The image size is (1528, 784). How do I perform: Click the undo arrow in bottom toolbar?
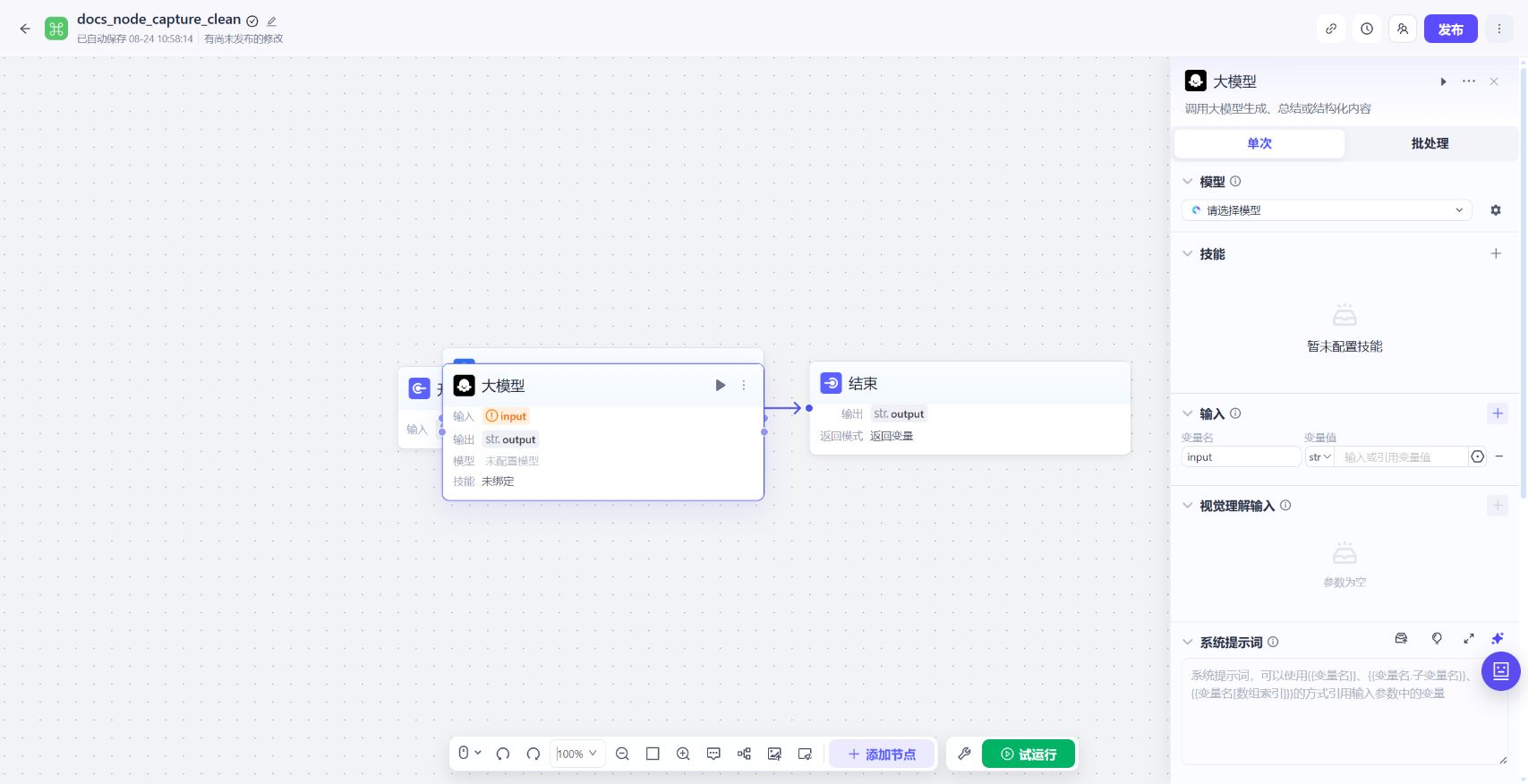503,754
